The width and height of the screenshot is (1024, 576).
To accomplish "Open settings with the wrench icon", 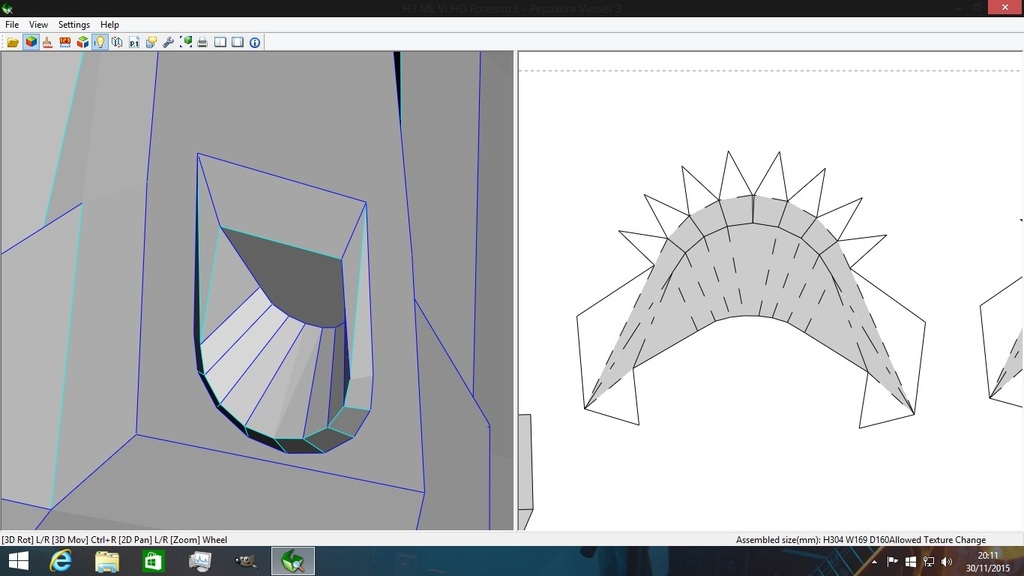I will [x=168, y=42].
